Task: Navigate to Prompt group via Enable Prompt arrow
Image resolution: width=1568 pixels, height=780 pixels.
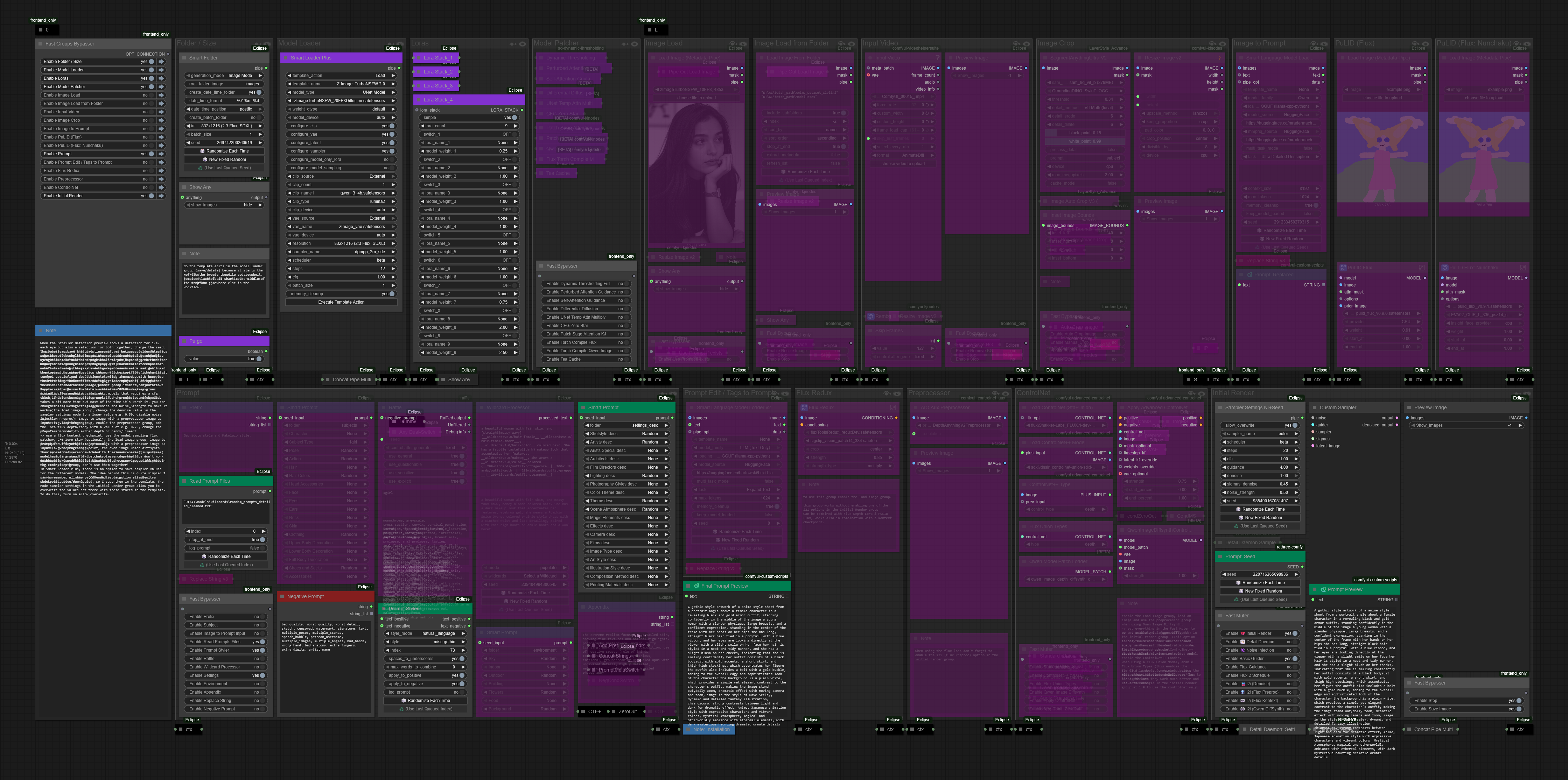Action: [x=161, y=154]
